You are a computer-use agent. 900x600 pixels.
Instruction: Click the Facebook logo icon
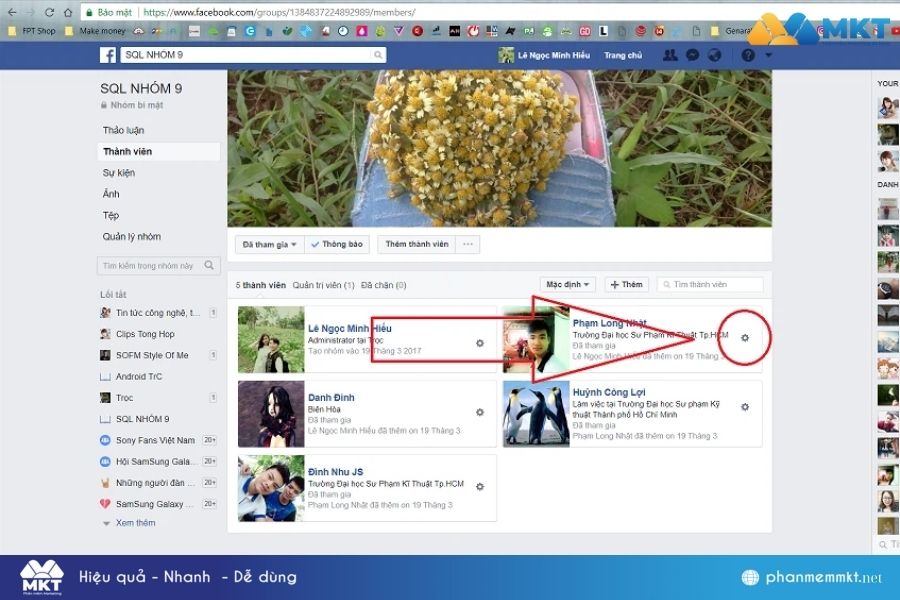108,55
